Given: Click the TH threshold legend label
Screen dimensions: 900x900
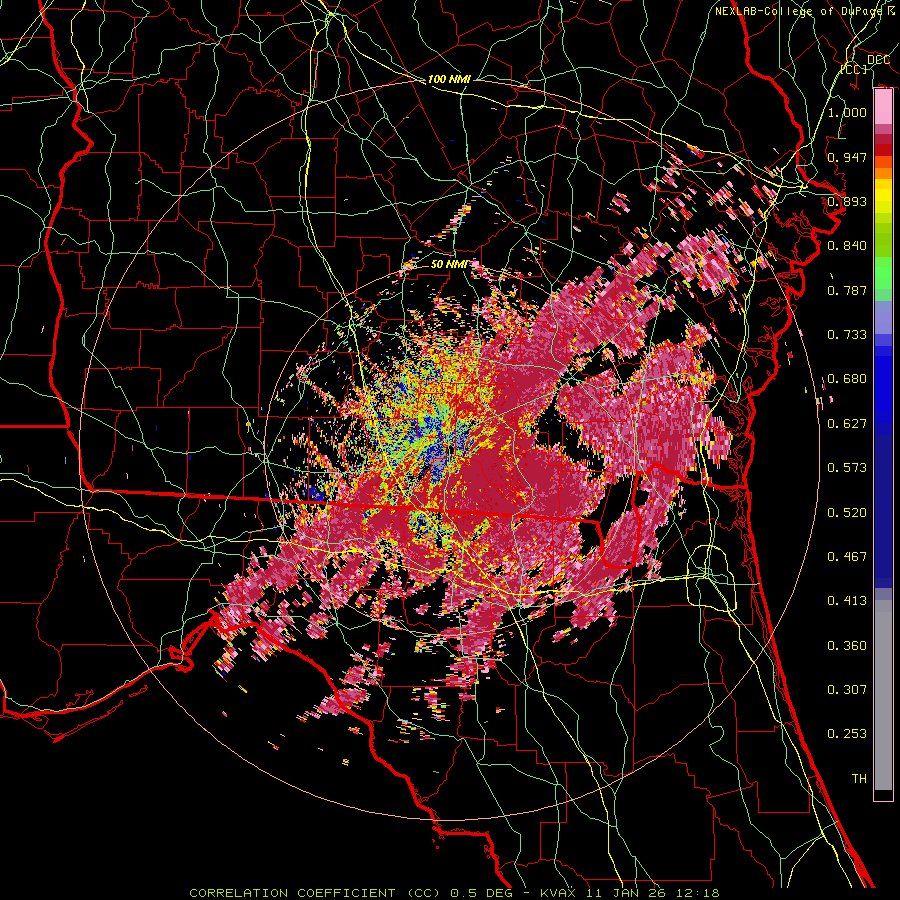Looking at the screenshot, I should pyautogui.click(x=859, y=779).
